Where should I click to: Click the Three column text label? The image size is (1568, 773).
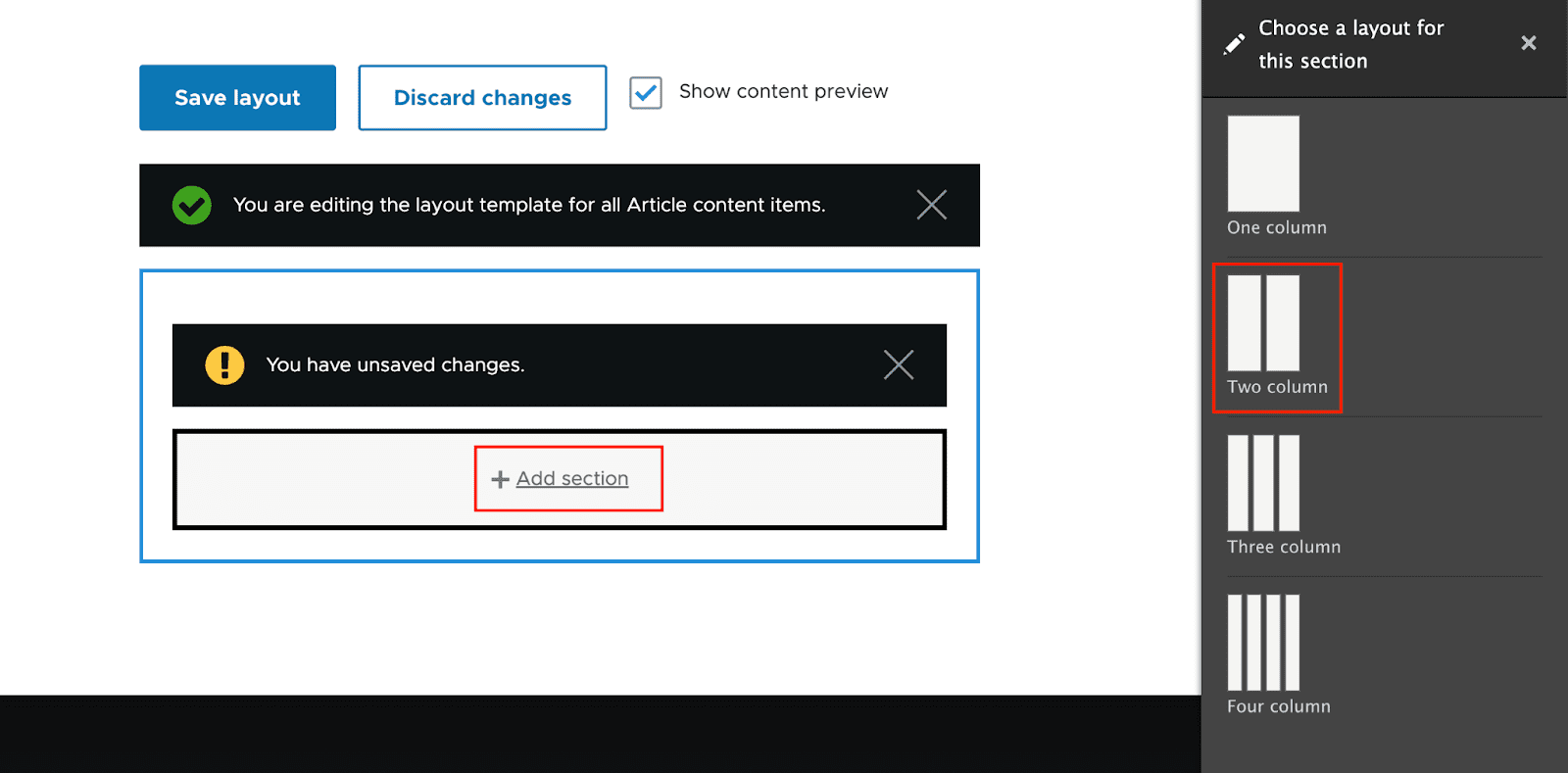(1284, 548)
